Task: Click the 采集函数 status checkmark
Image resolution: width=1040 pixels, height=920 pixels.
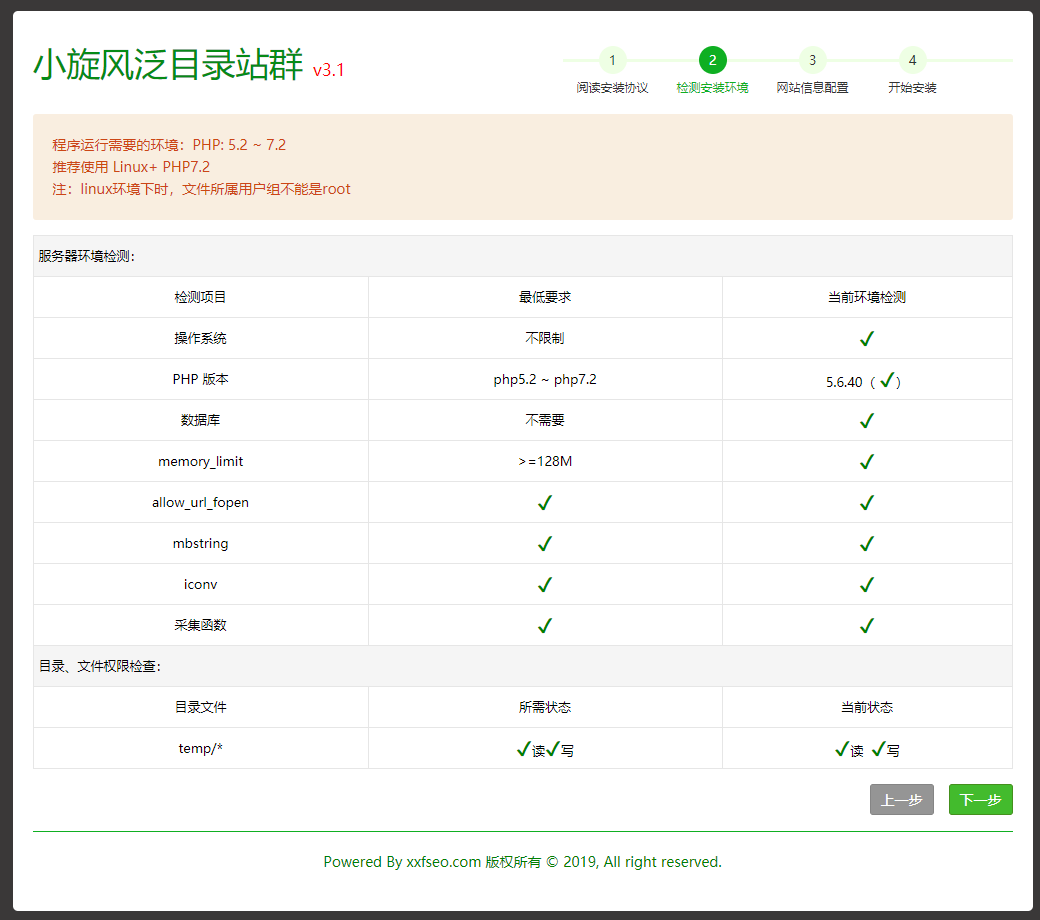Action: coord(866,625)
